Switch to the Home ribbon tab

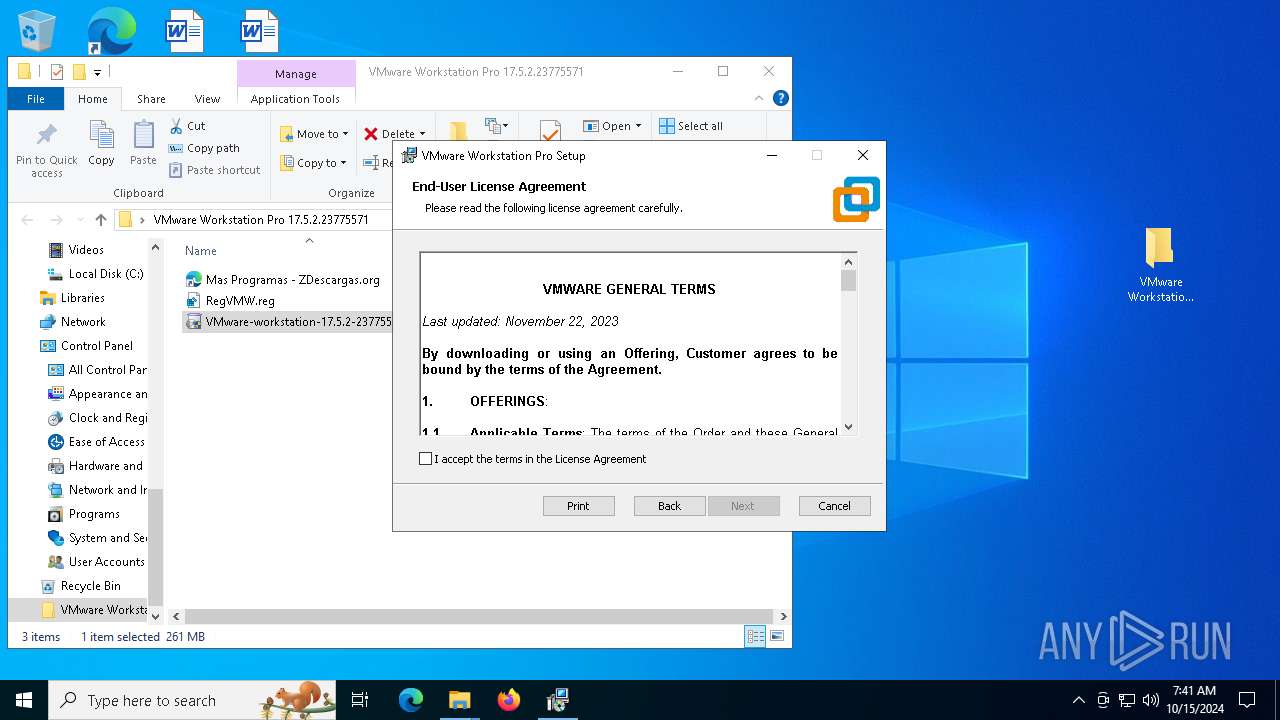click(x=93, y=99)
